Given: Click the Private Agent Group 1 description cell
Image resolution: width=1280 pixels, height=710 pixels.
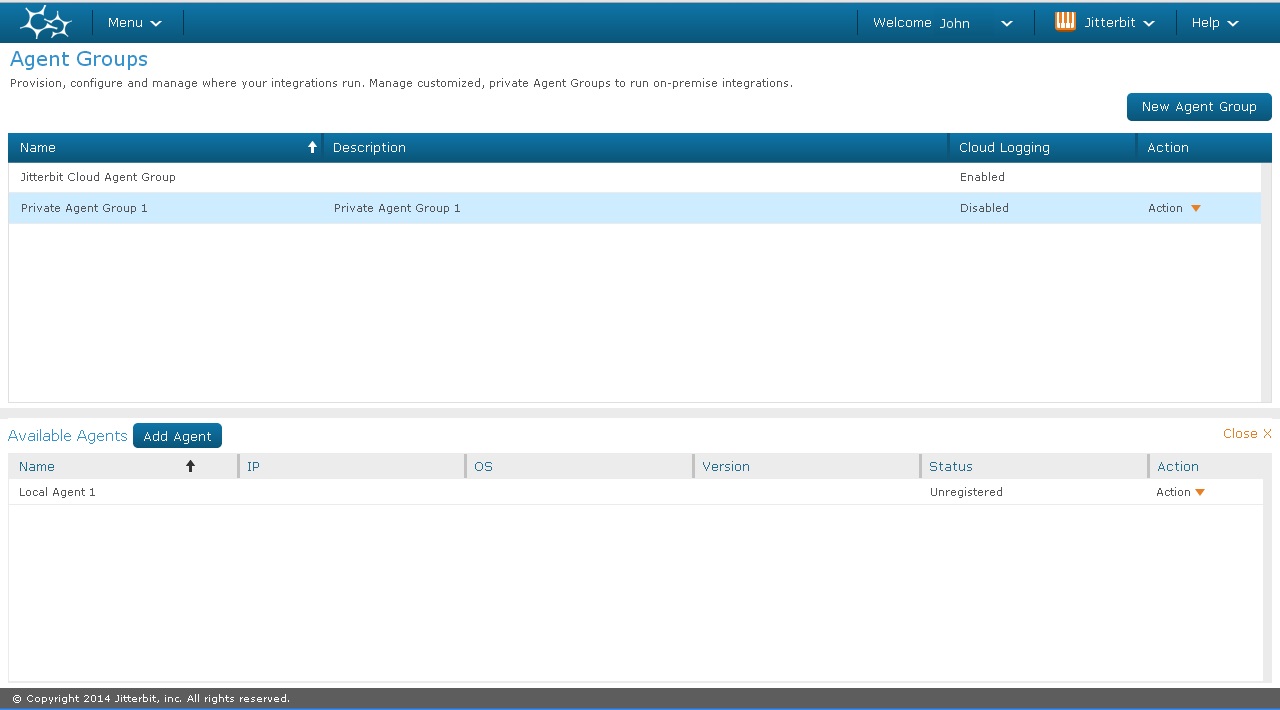Looking at the screenshot, I should coord(397,208).
